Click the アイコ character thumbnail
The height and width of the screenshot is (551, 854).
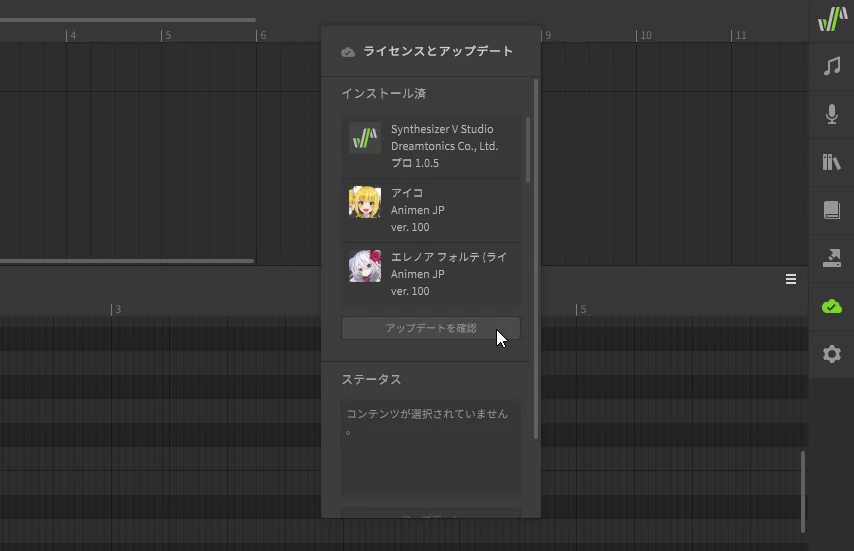point(365,202)
